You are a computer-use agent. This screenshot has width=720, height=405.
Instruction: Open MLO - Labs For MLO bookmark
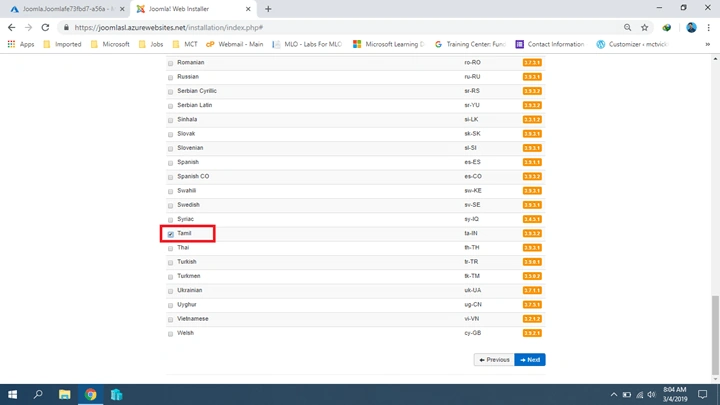click(x=307, y=44)
